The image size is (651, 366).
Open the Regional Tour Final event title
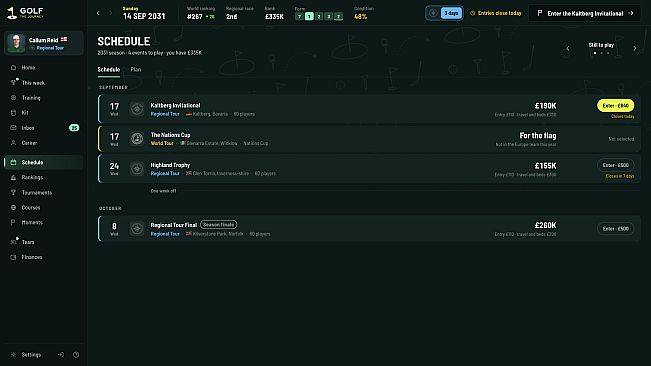(x=174, y=225)
